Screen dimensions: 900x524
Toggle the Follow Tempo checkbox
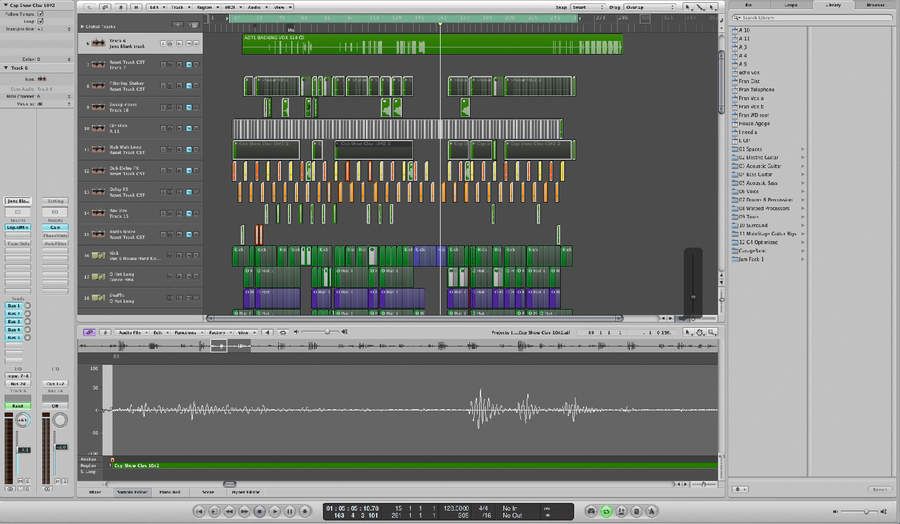click(40, 13)
